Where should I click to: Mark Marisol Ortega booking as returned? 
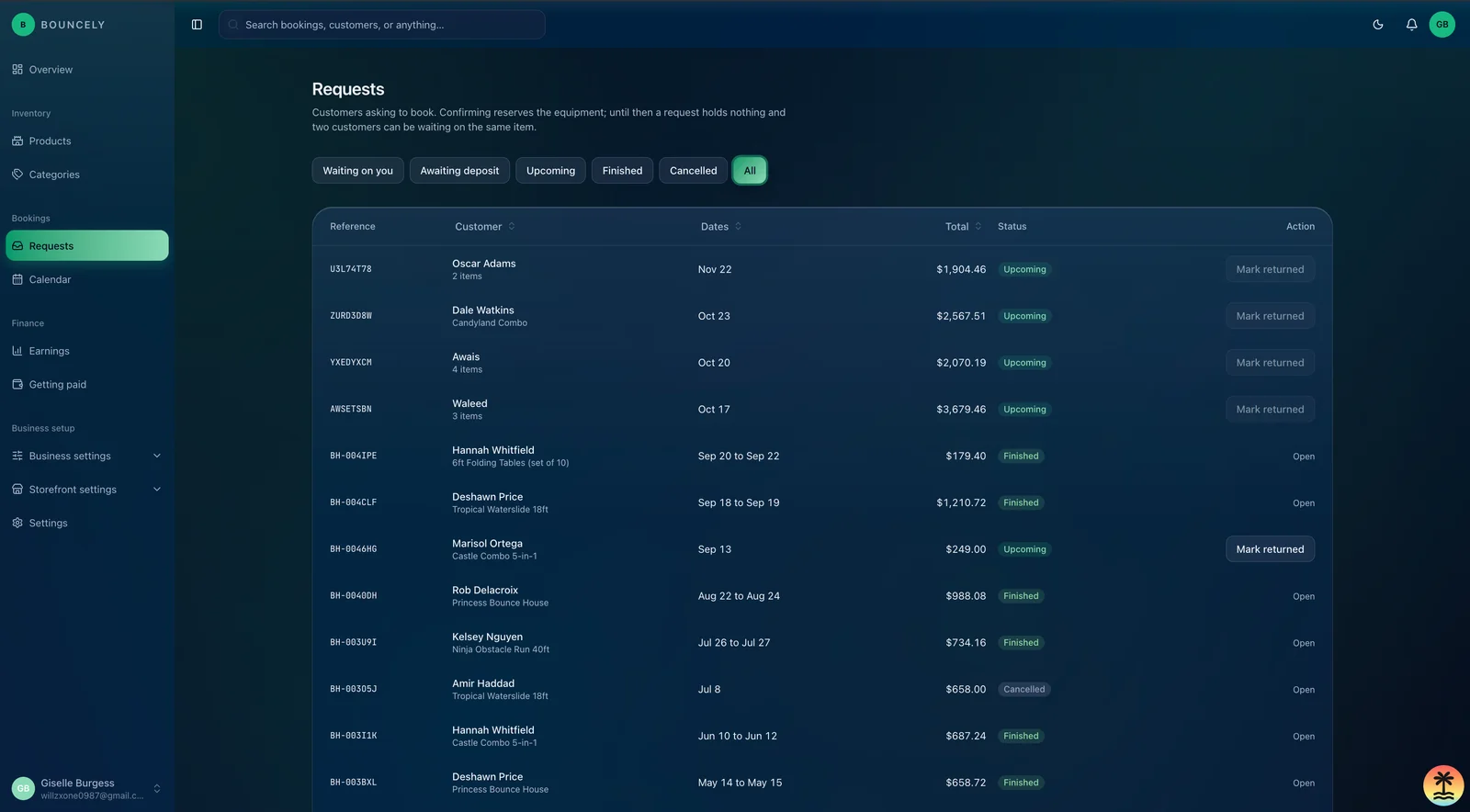[x=1270, y=549]
